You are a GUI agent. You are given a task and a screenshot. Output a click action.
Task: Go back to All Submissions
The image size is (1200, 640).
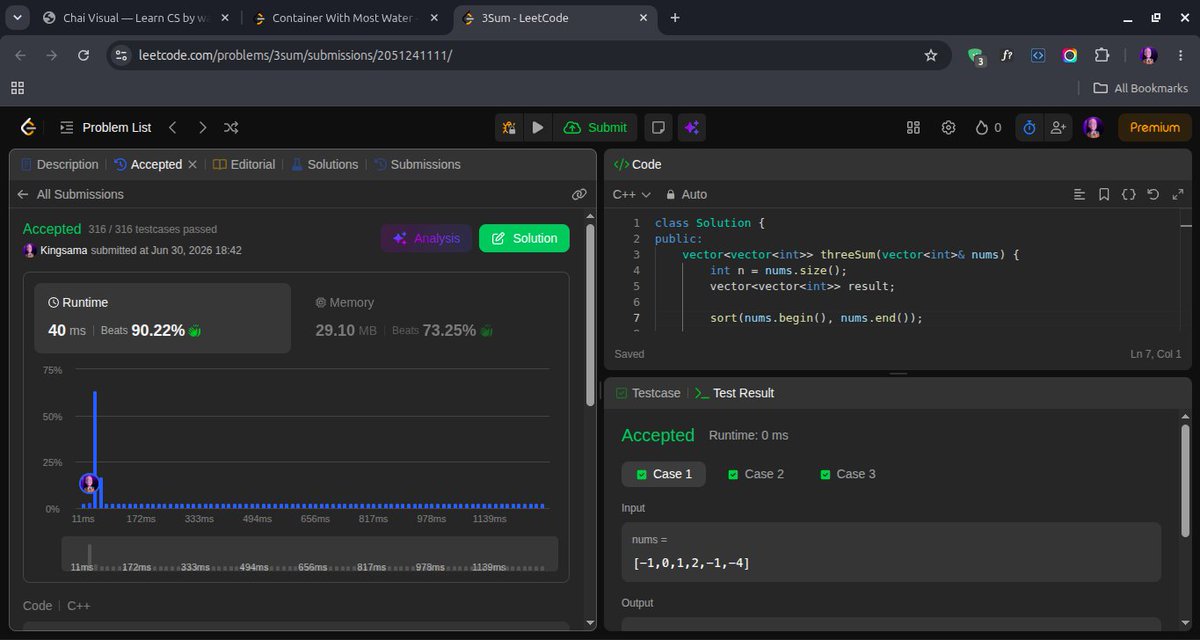tap(70, 194)
